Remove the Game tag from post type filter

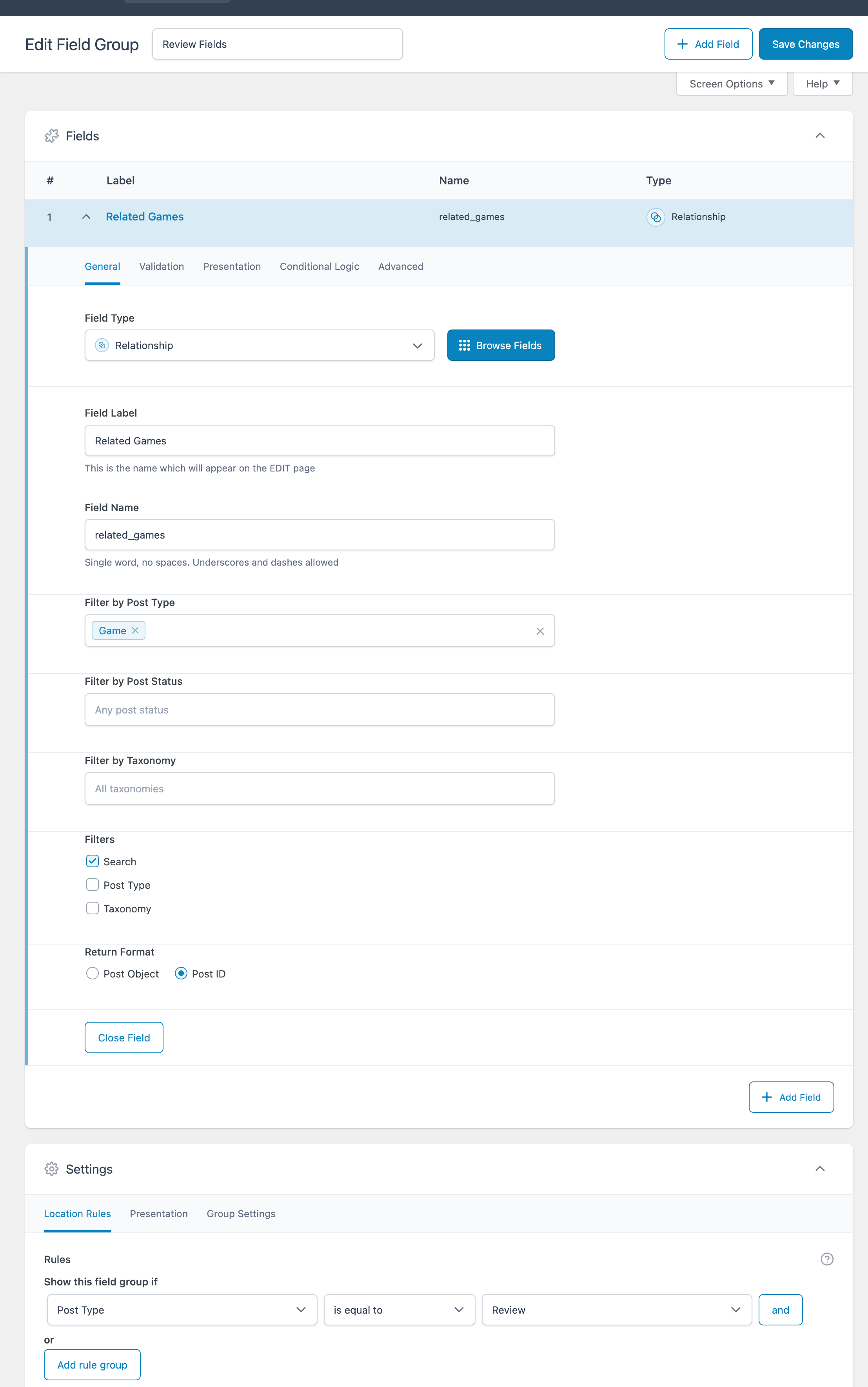[136, 630]
